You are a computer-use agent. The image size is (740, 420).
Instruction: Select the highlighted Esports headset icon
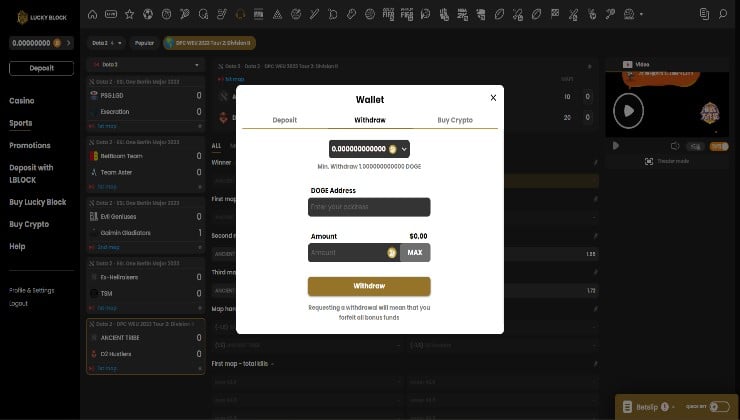coord(240,15)
